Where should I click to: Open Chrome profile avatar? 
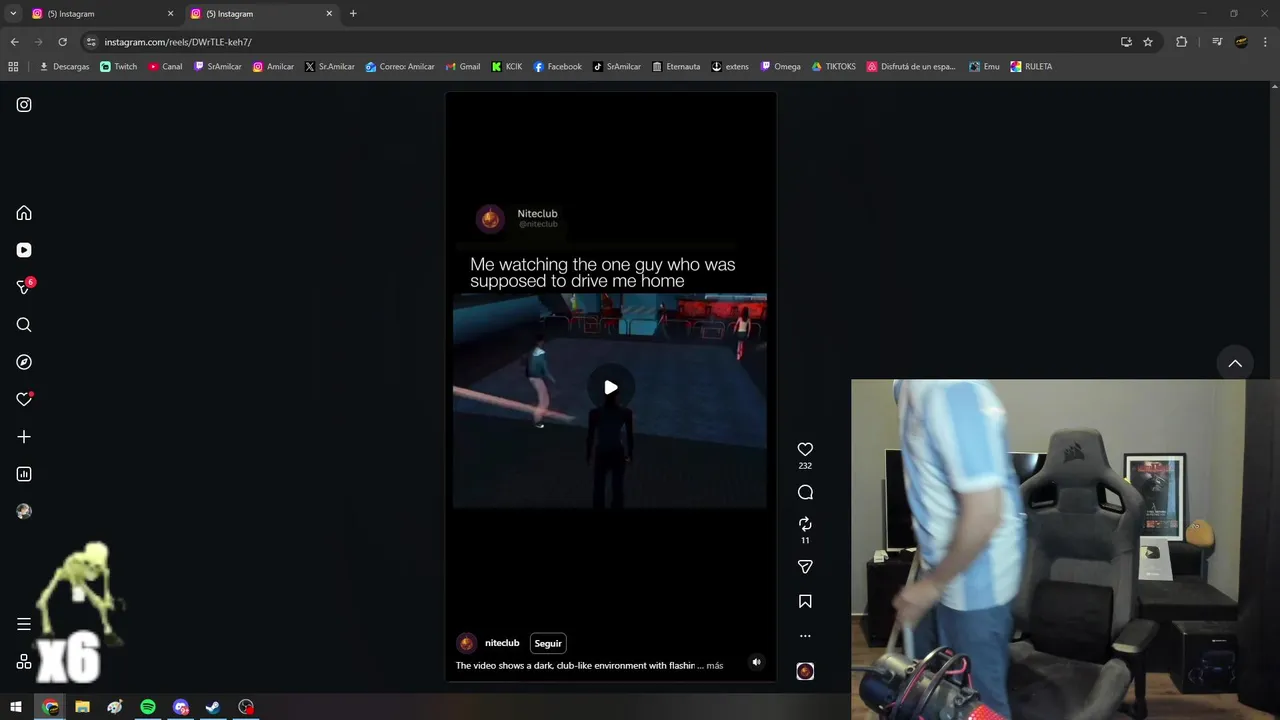[x=1241, y=42]
